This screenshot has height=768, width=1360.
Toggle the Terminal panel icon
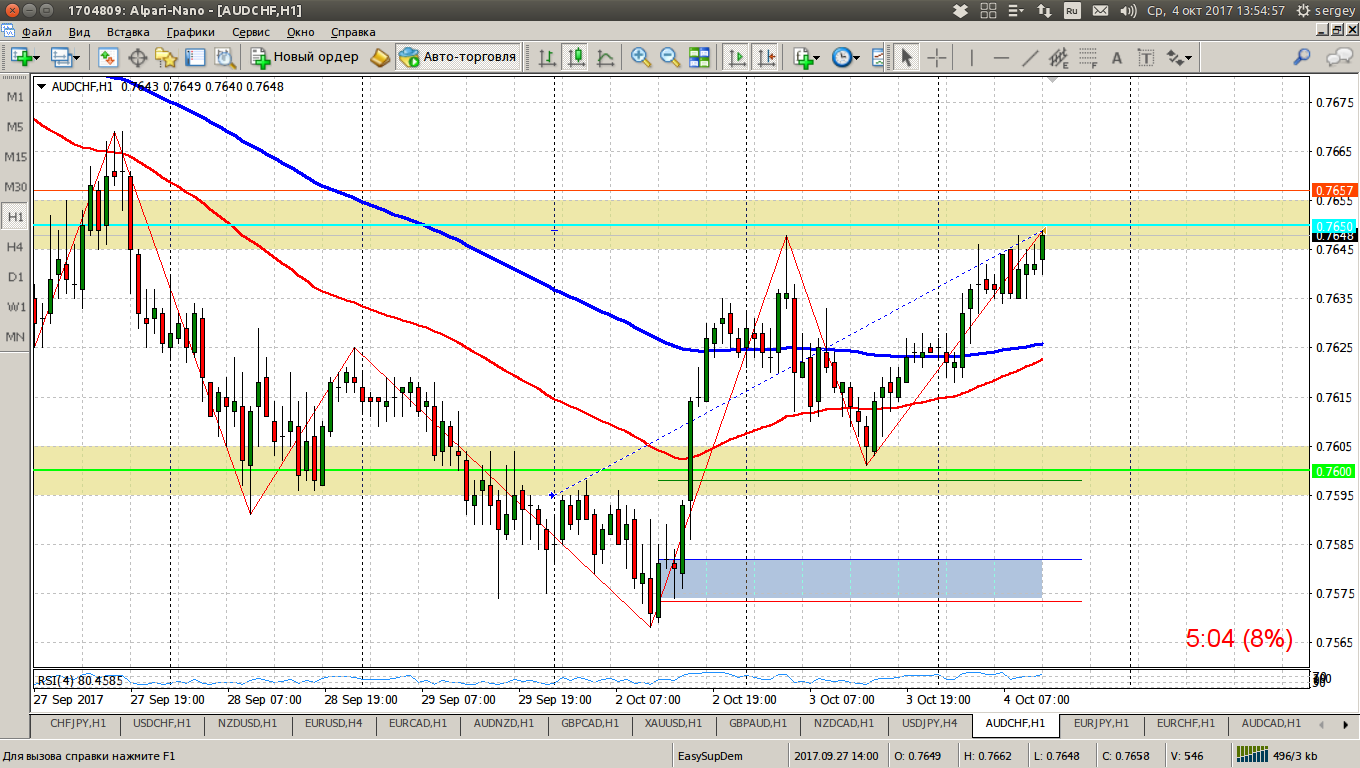click(x=196, y=57)
